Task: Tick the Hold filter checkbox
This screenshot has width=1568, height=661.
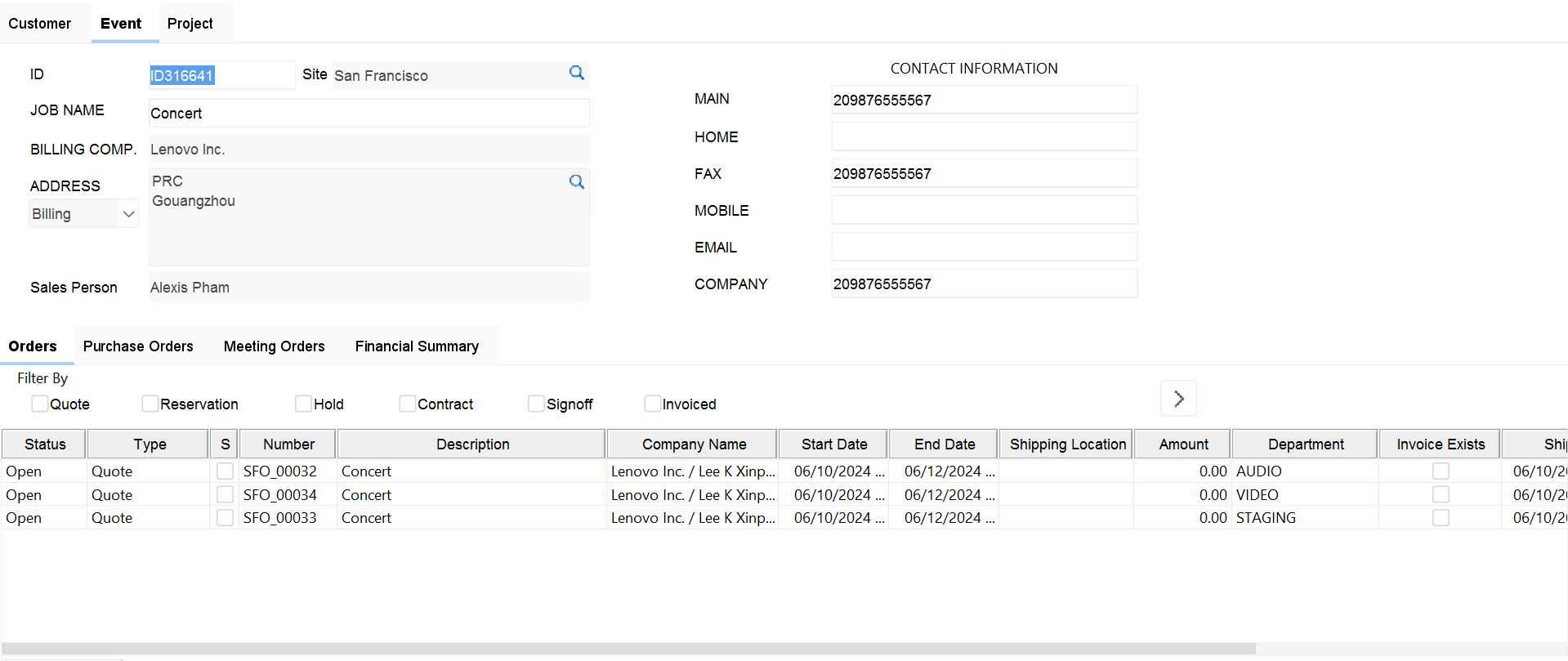Action: 304,404
